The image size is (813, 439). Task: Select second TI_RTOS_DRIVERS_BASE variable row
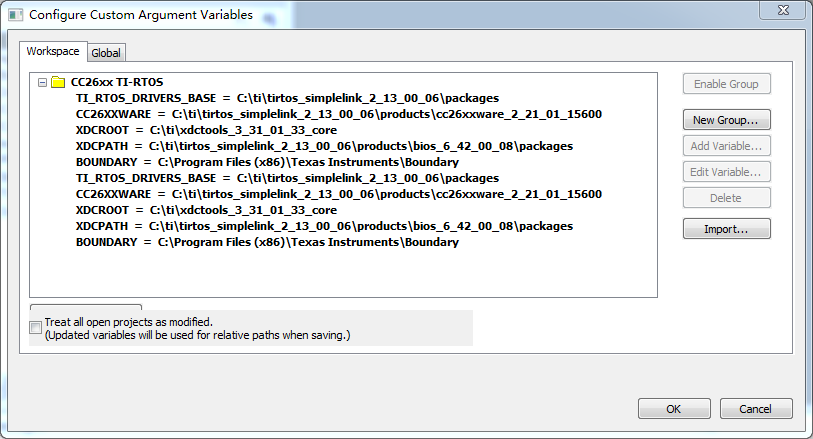click(x=287, y=178)
